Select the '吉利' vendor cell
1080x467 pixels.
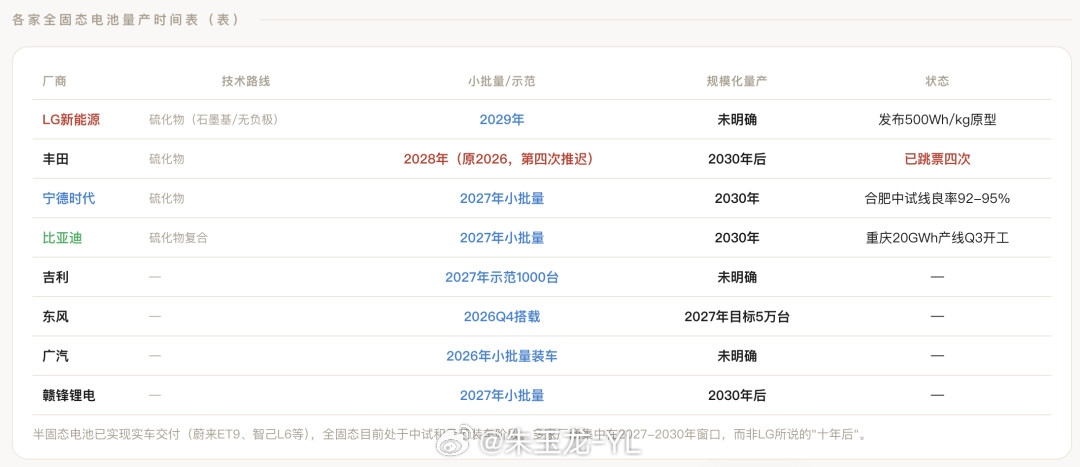(x=56, y=277)
